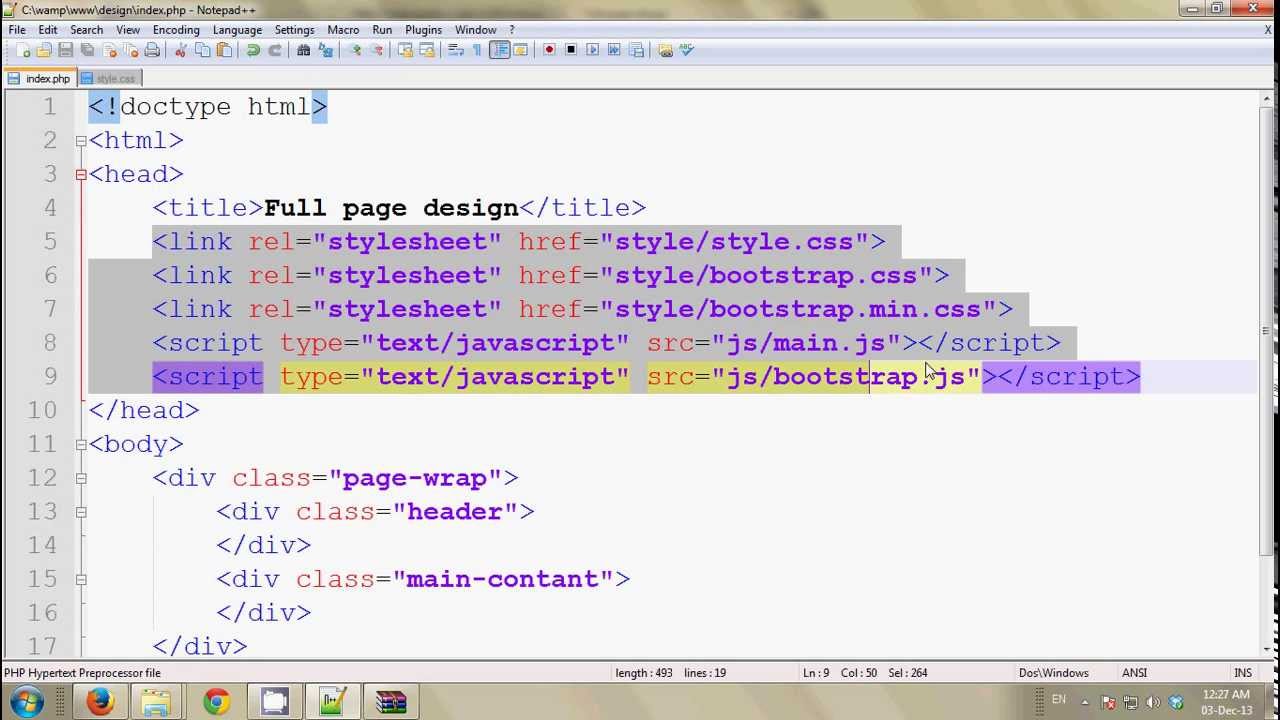
Task: Click the scrollbar down arrow in the editor
Action: click(1266, 649)
